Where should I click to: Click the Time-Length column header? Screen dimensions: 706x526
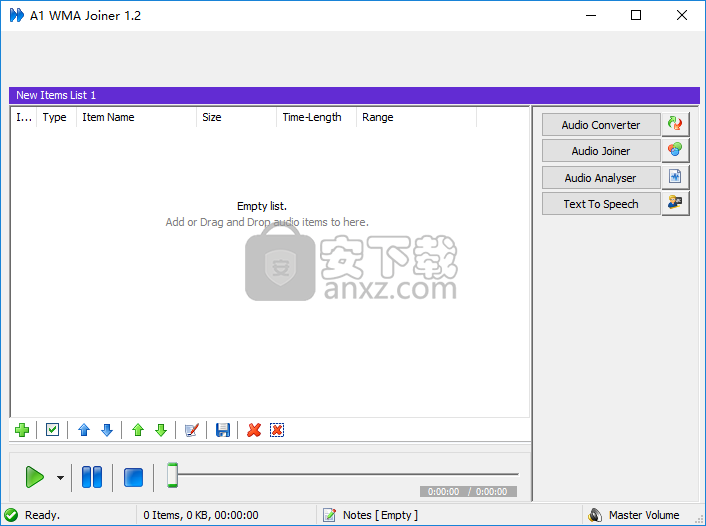(316, 117)
